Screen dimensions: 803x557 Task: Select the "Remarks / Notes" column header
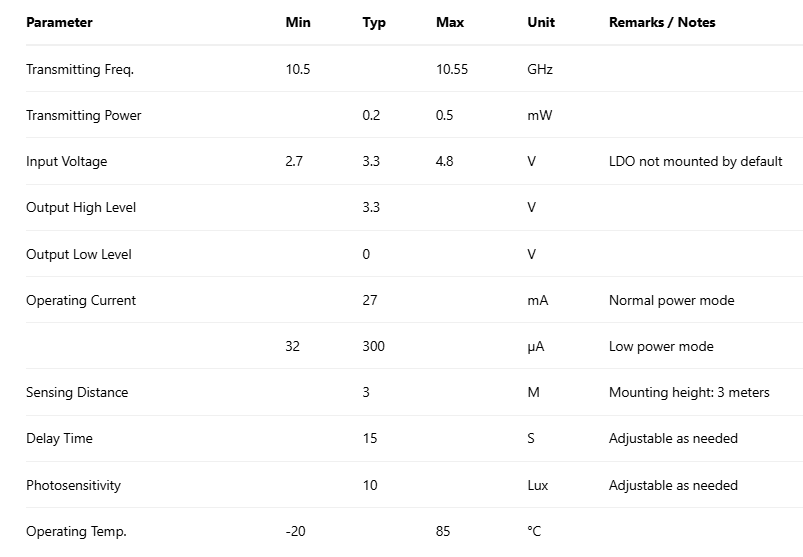[662, 22]
